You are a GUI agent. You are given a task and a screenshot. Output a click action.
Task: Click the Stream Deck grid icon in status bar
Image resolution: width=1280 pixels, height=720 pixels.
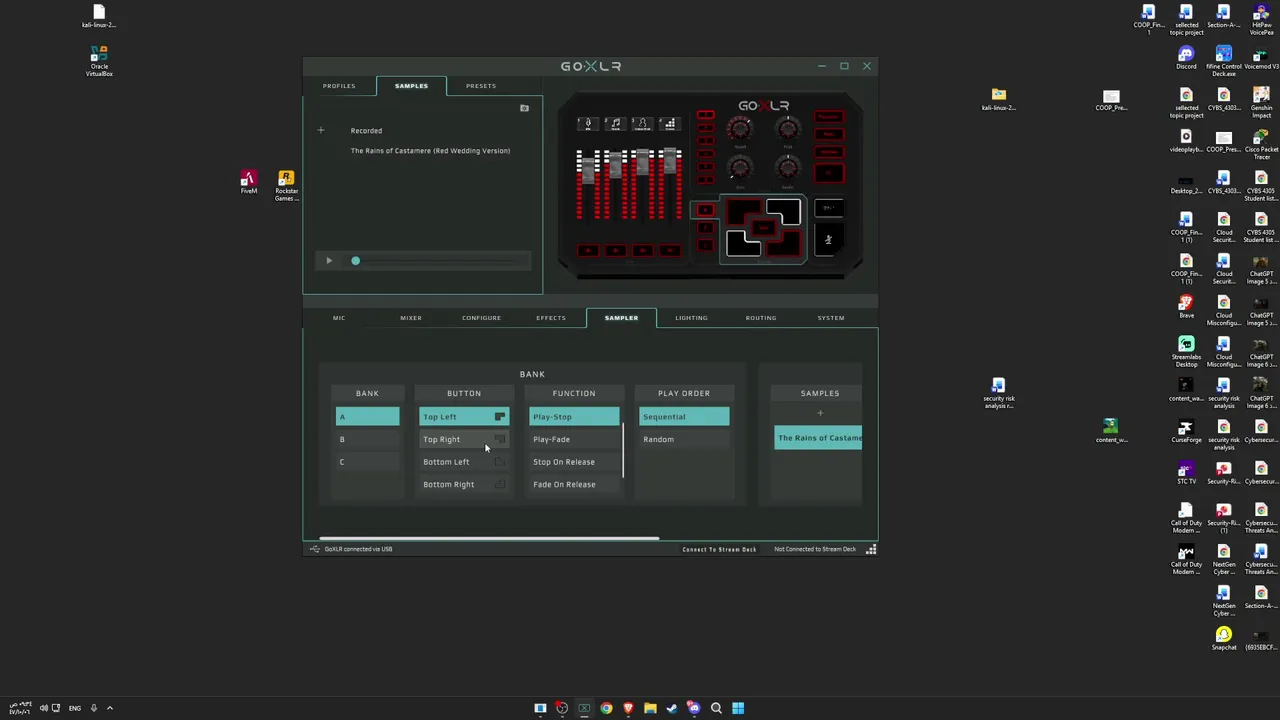click(871, 549)
